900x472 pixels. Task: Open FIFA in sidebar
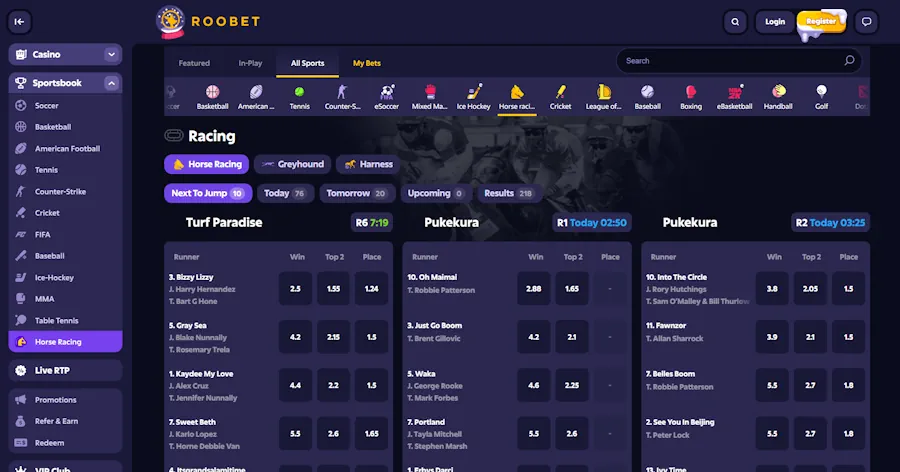click(x=65, y=235)
